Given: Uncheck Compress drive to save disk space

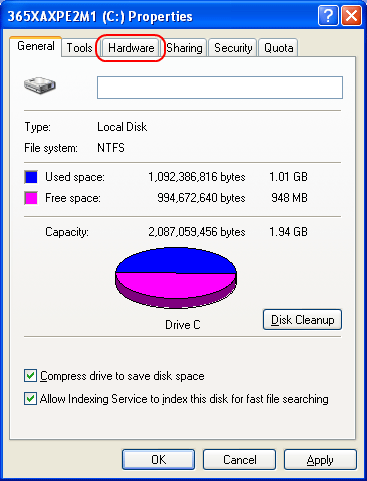Looking at the screenshot, I should [30, 376].
